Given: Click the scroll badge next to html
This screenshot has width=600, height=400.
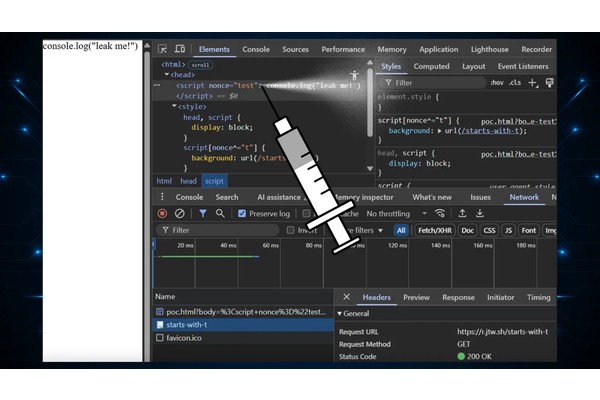Looking at the screenshot, I should click(201, 65).
